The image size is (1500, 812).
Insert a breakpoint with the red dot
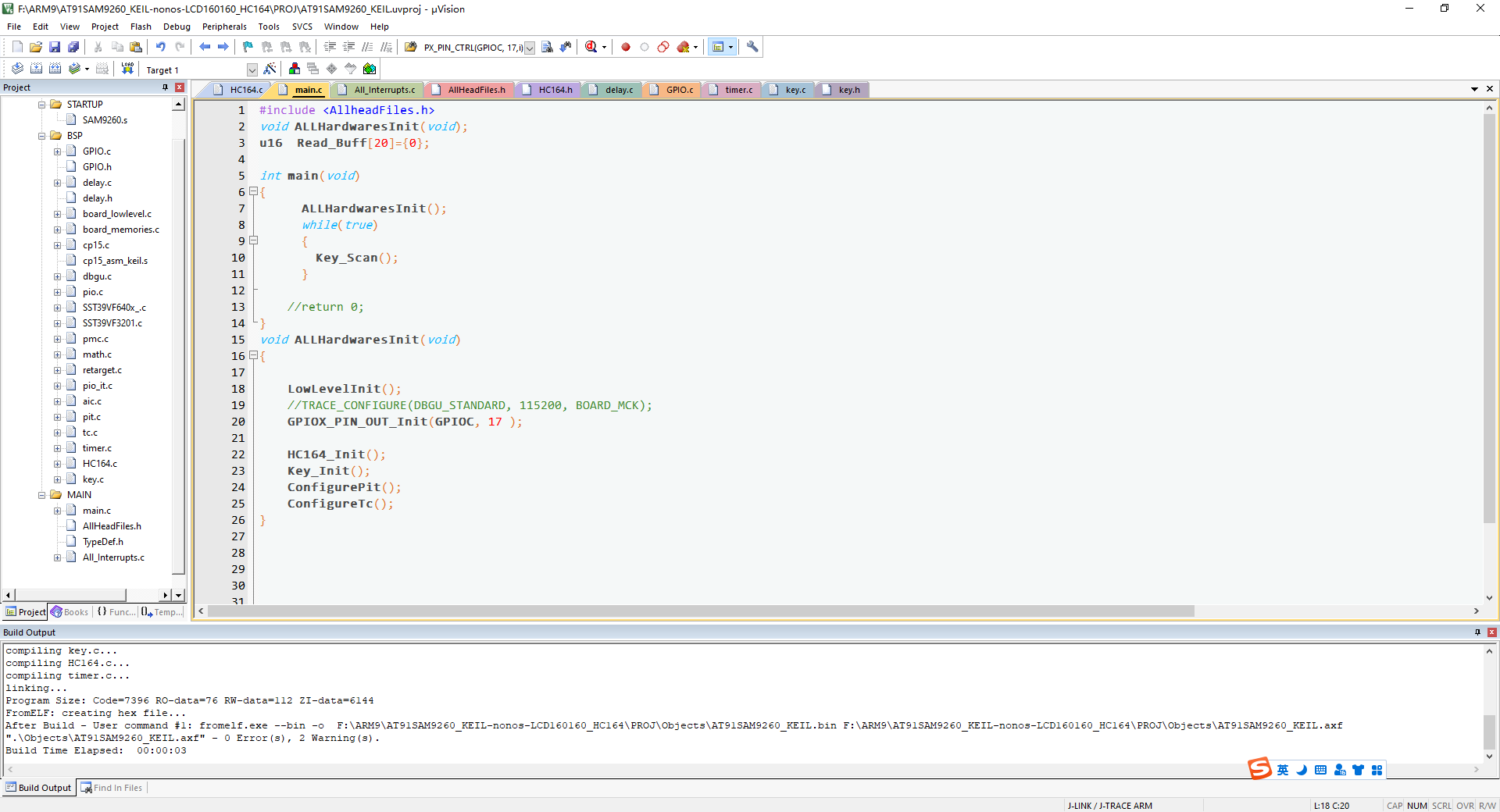click(x=626, y=47)
